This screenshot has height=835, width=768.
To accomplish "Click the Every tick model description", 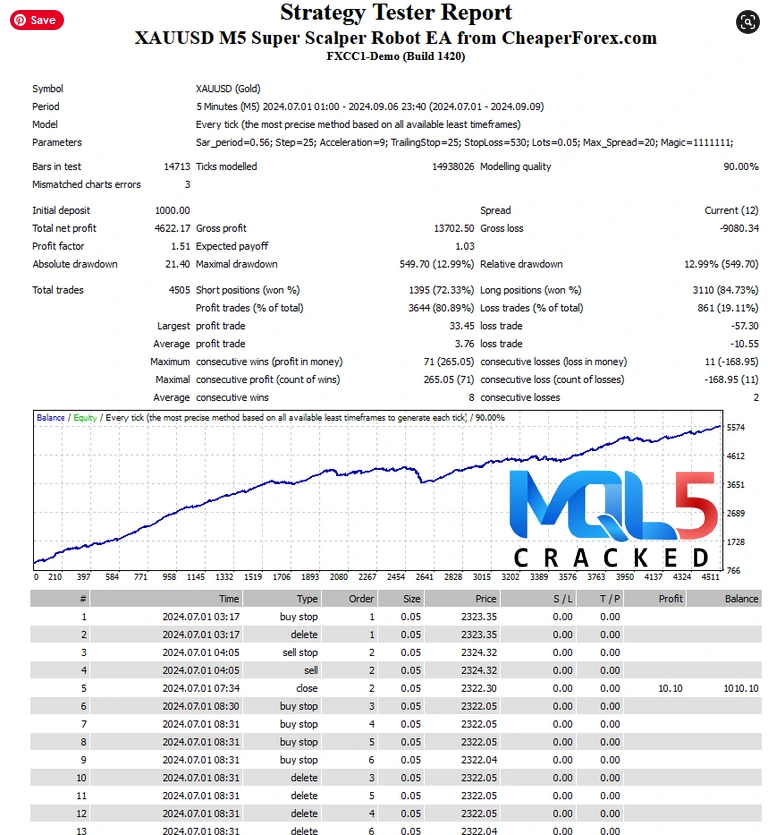I will (358, 125).
